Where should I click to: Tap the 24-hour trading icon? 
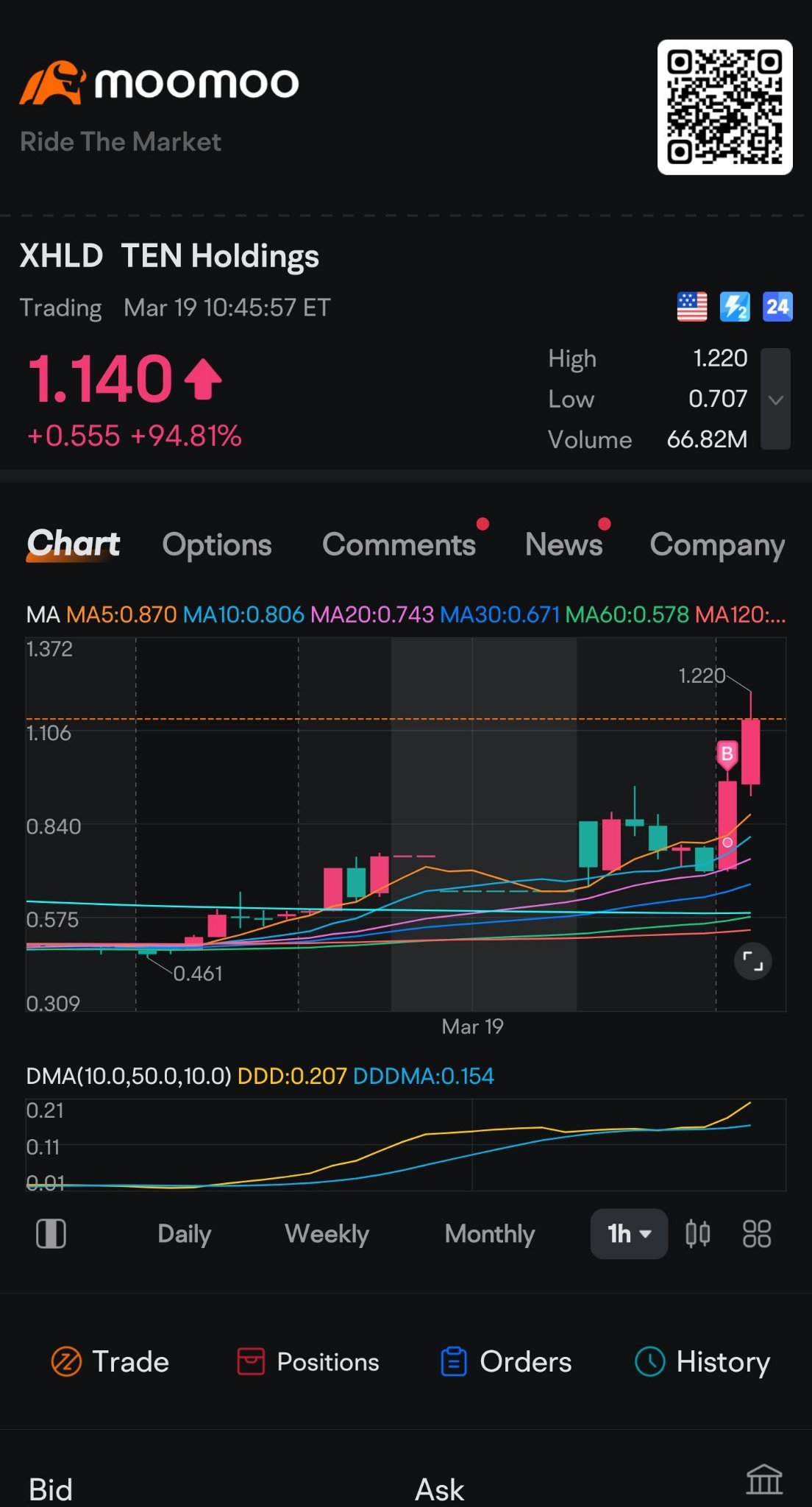(777, 307)
